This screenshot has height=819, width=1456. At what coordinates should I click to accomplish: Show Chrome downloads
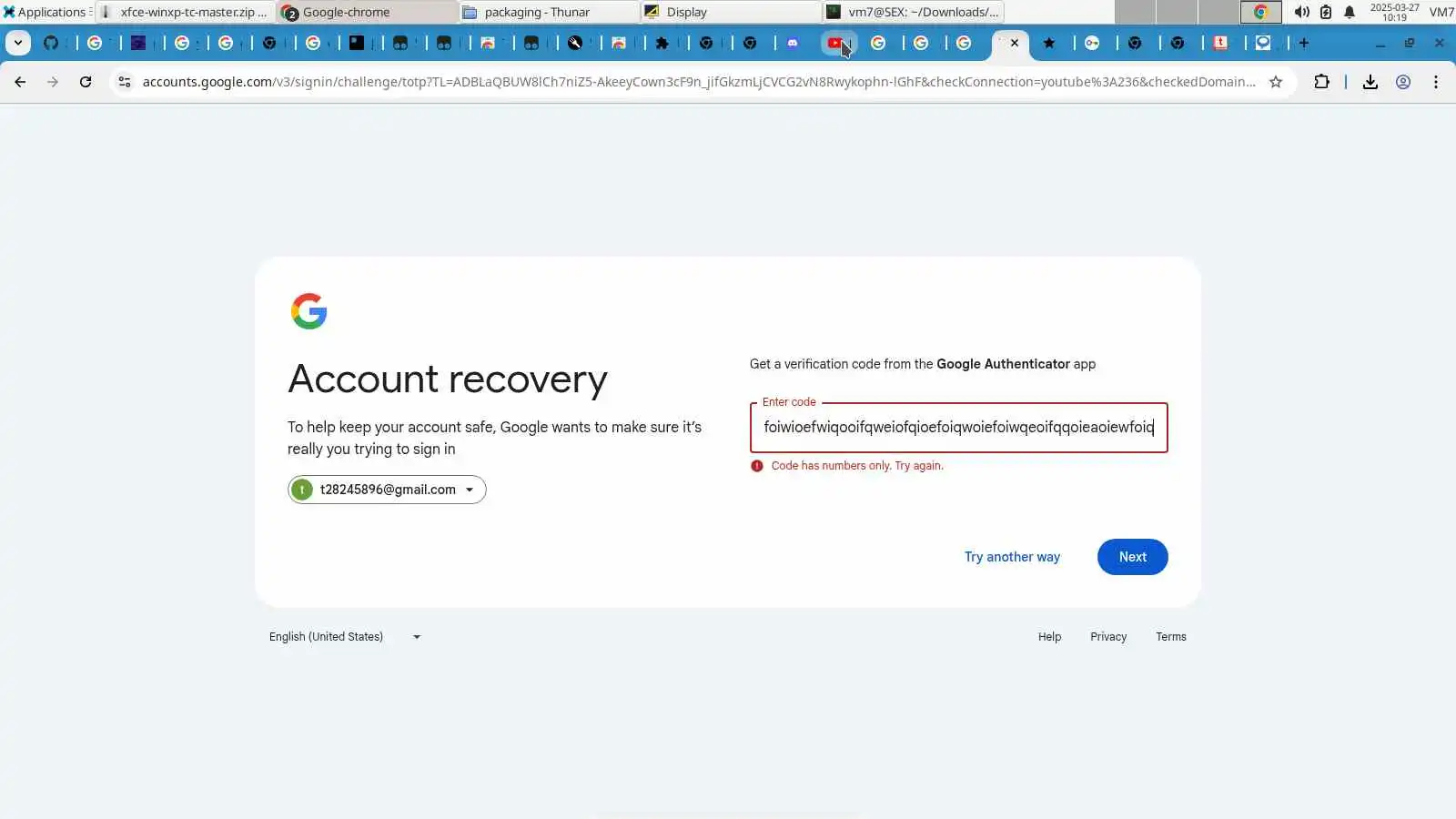1370,82
